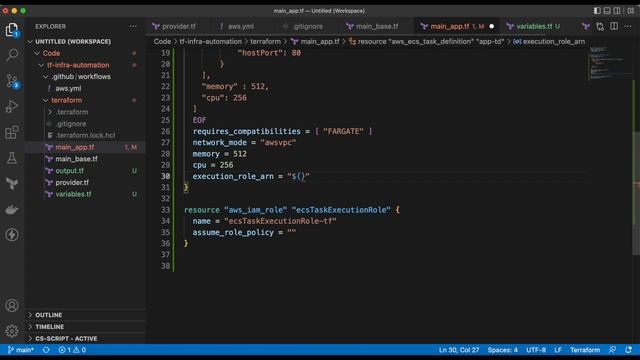The width and height of the screenshot is (640, 360).
Task: Switch to the variables.tf tab
Action: click(x=534, y=27)
